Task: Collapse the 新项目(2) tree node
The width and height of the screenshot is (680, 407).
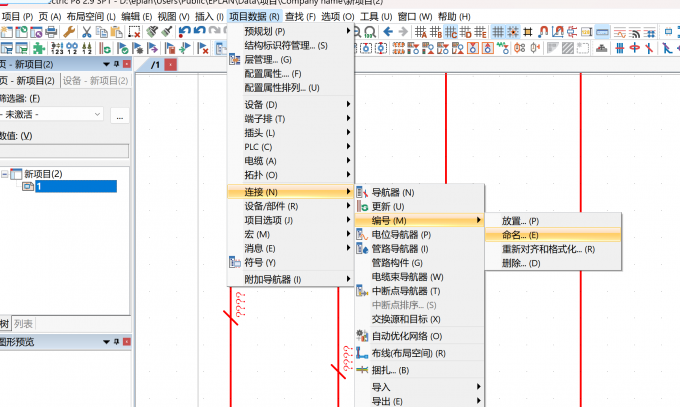Action: 4,174
